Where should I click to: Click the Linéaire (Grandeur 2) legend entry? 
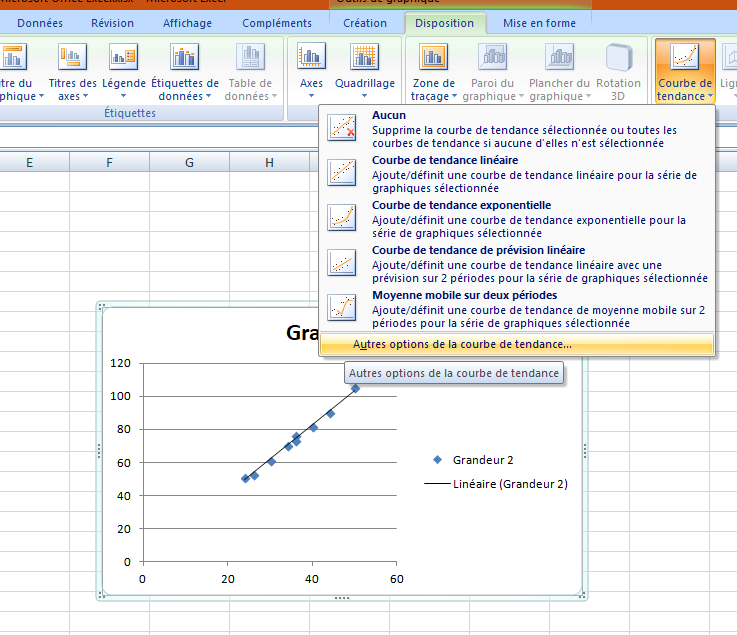tap(496, 484)
